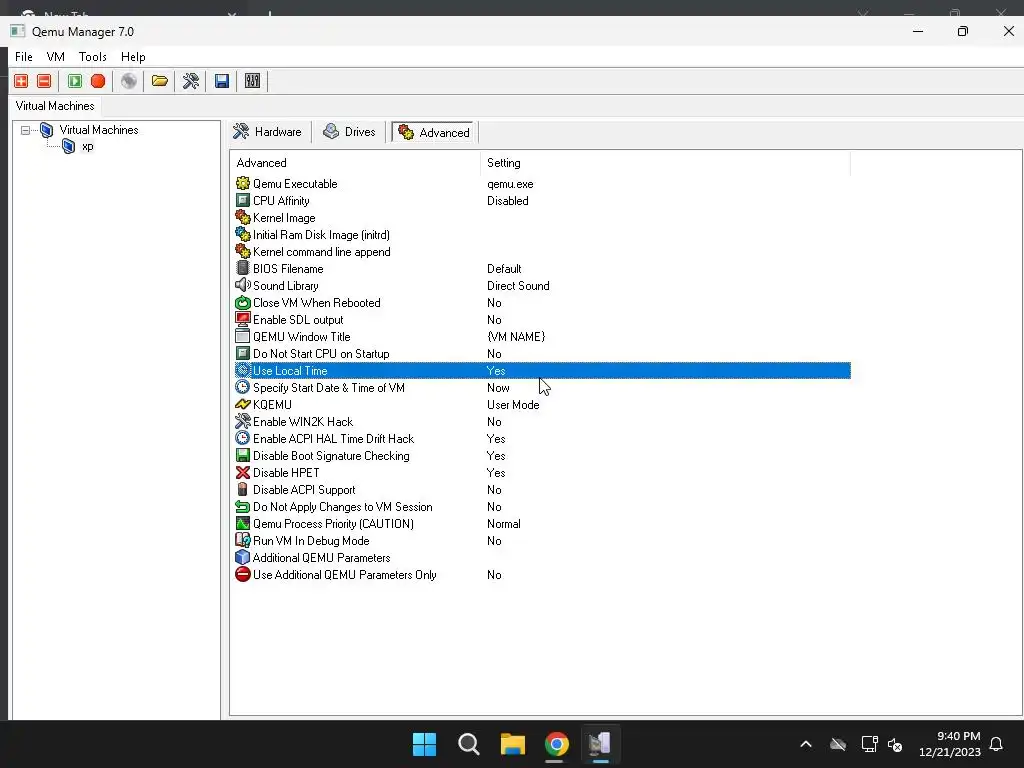Click the Additional QEMU Parameters cube icon

tap(243, 557)
